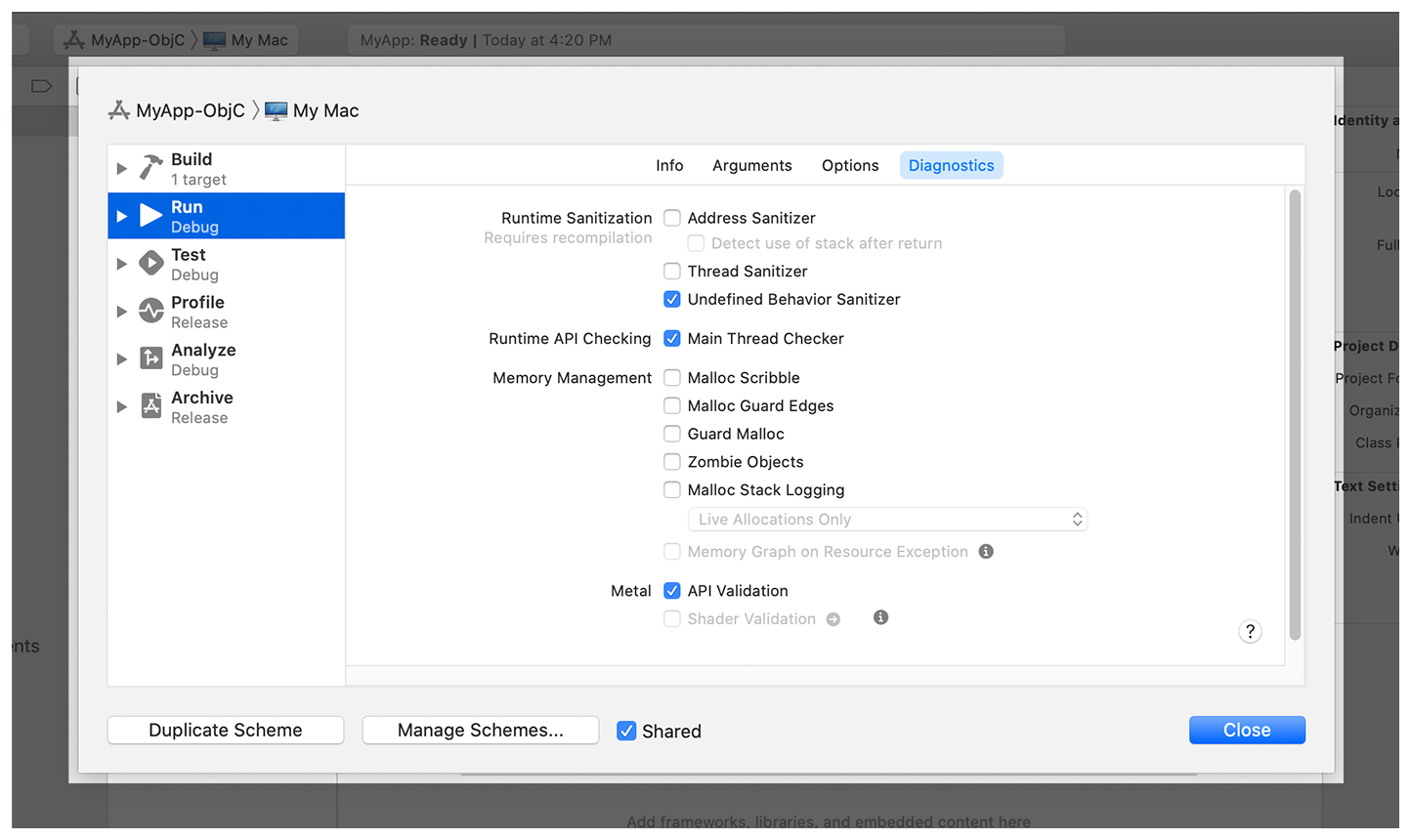Open the Options tab
The width and height of the screenshot is (1411, 840).
coord(849,165)
